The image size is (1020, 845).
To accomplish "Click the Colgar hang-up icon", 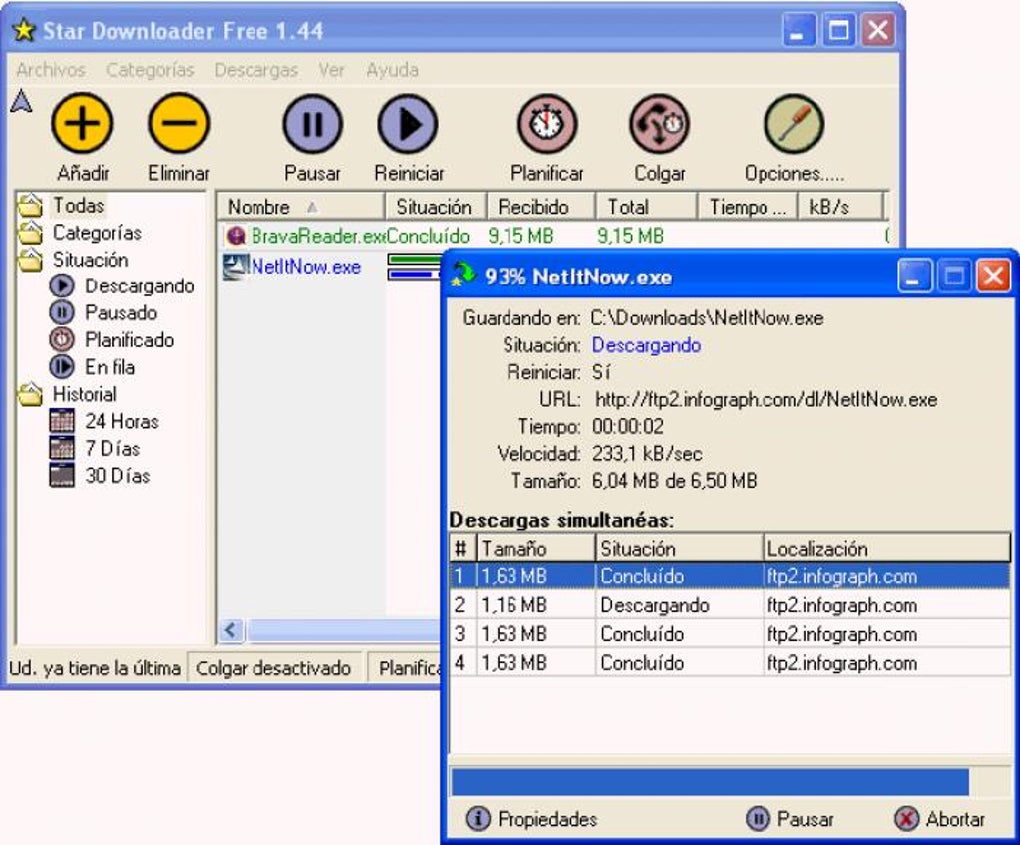I will [x=660, y=124].
